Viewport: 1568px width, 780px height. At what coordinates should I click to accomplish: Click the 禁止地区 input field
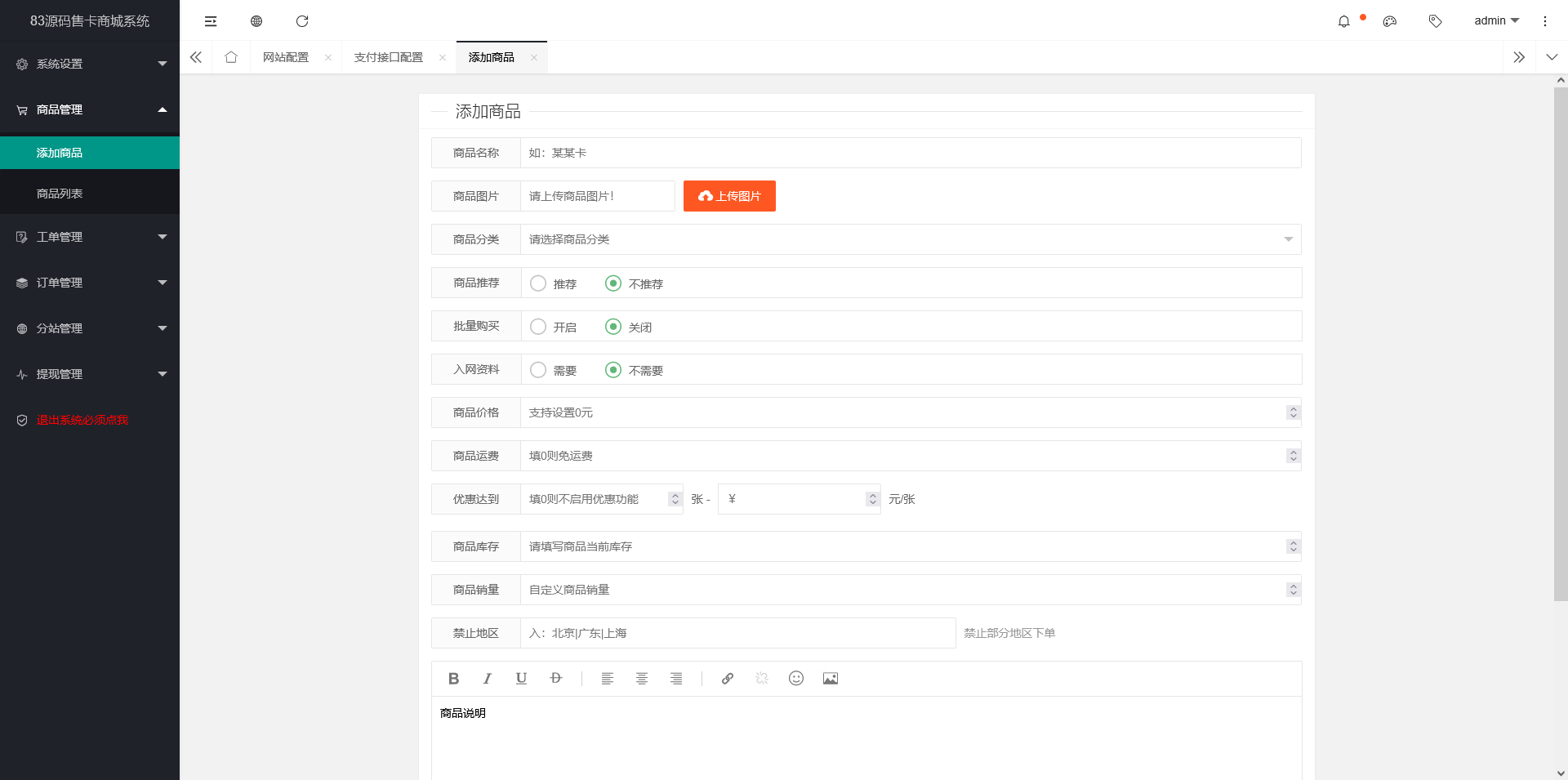738,633
